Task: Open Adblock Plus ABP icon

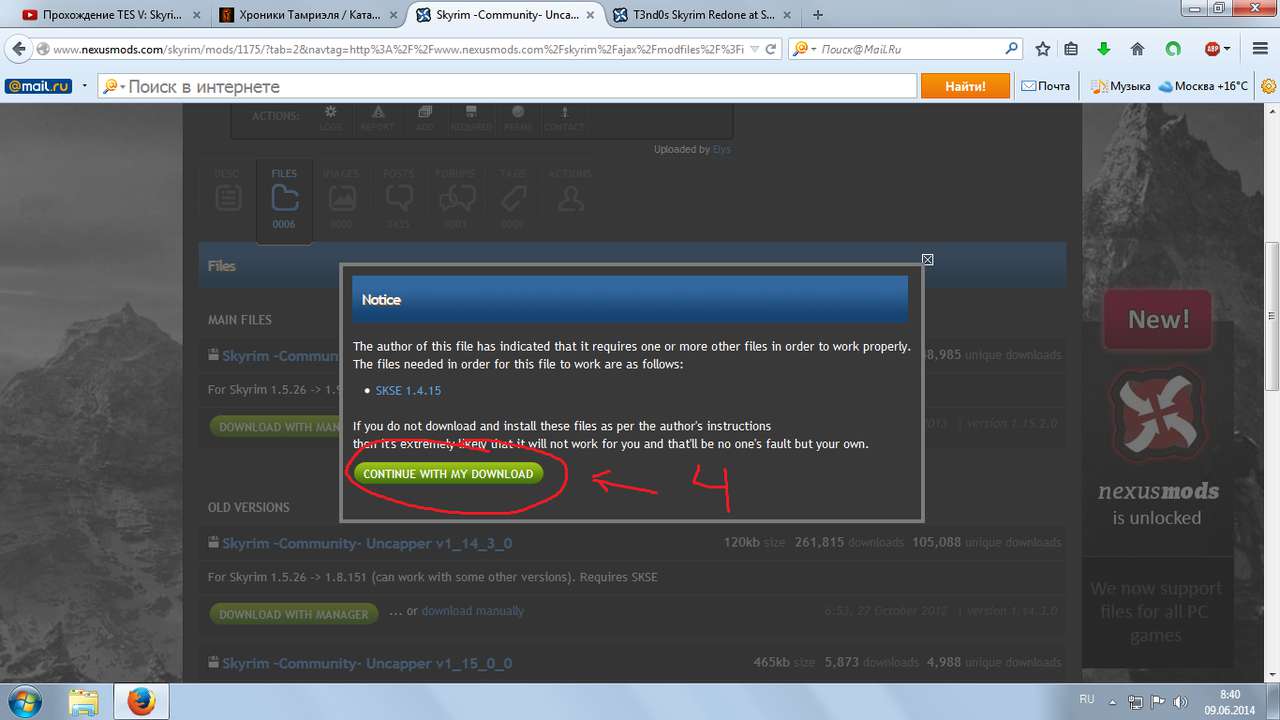Action: (x=1211, y=49)
